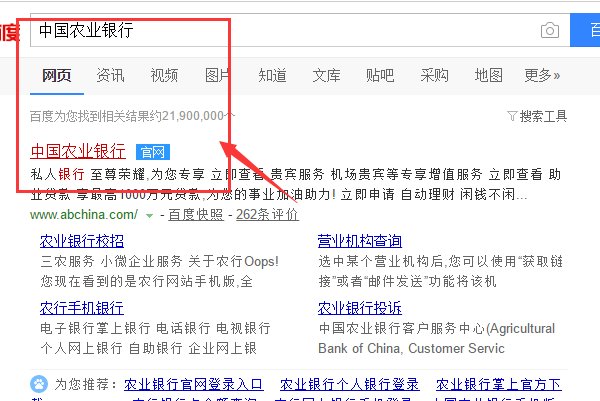Image resolution: width=600 pixels, height=401 pixels.
Task: Switch to the 资讯 tab
Action: pyautogui.click(x=110, y=75)
